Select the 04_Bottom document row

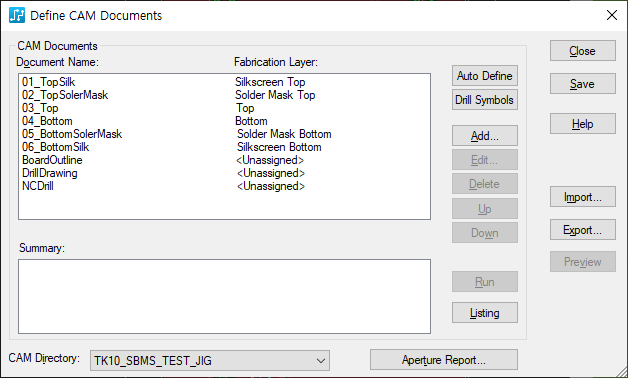(x=224, y=121)
